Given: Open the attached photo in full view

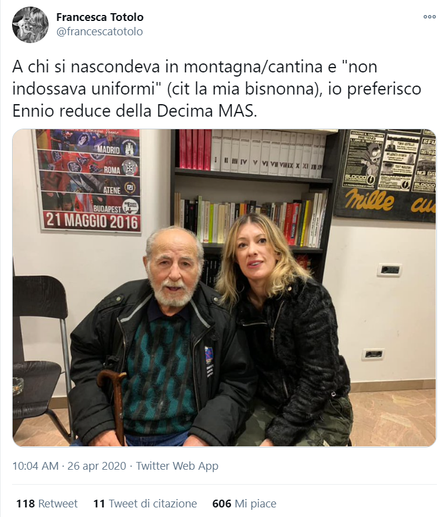Looking at the screenshot, I should point(224,288).
